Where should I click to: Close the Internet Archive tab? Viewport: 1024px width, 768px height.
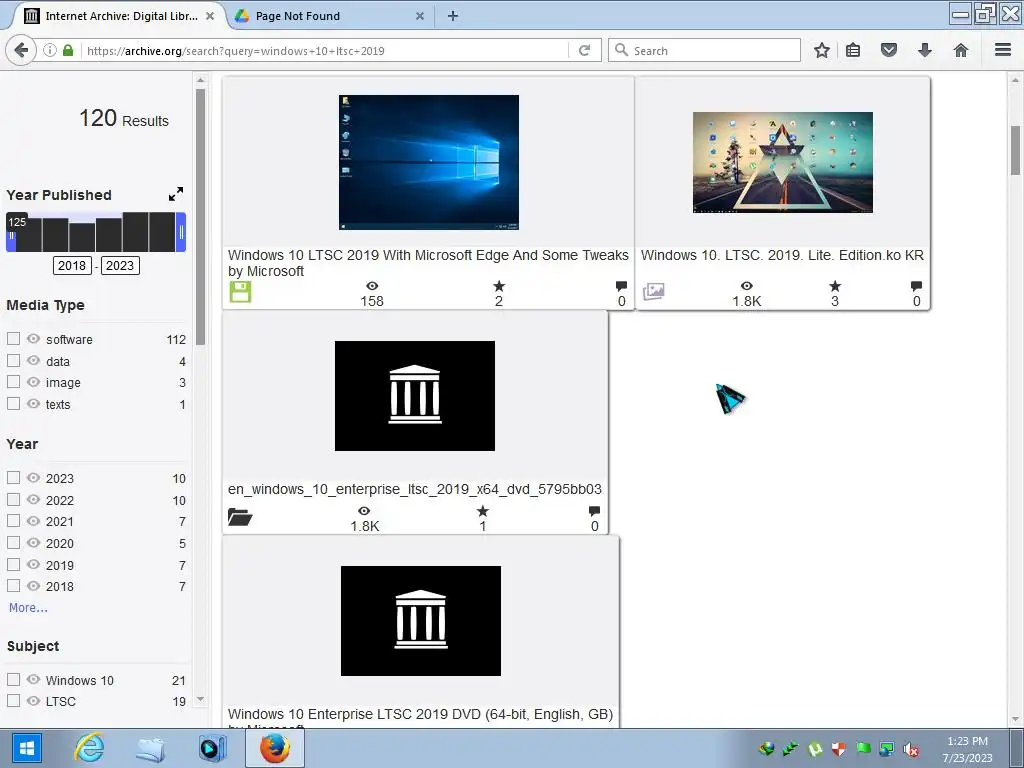coord(210,16)
